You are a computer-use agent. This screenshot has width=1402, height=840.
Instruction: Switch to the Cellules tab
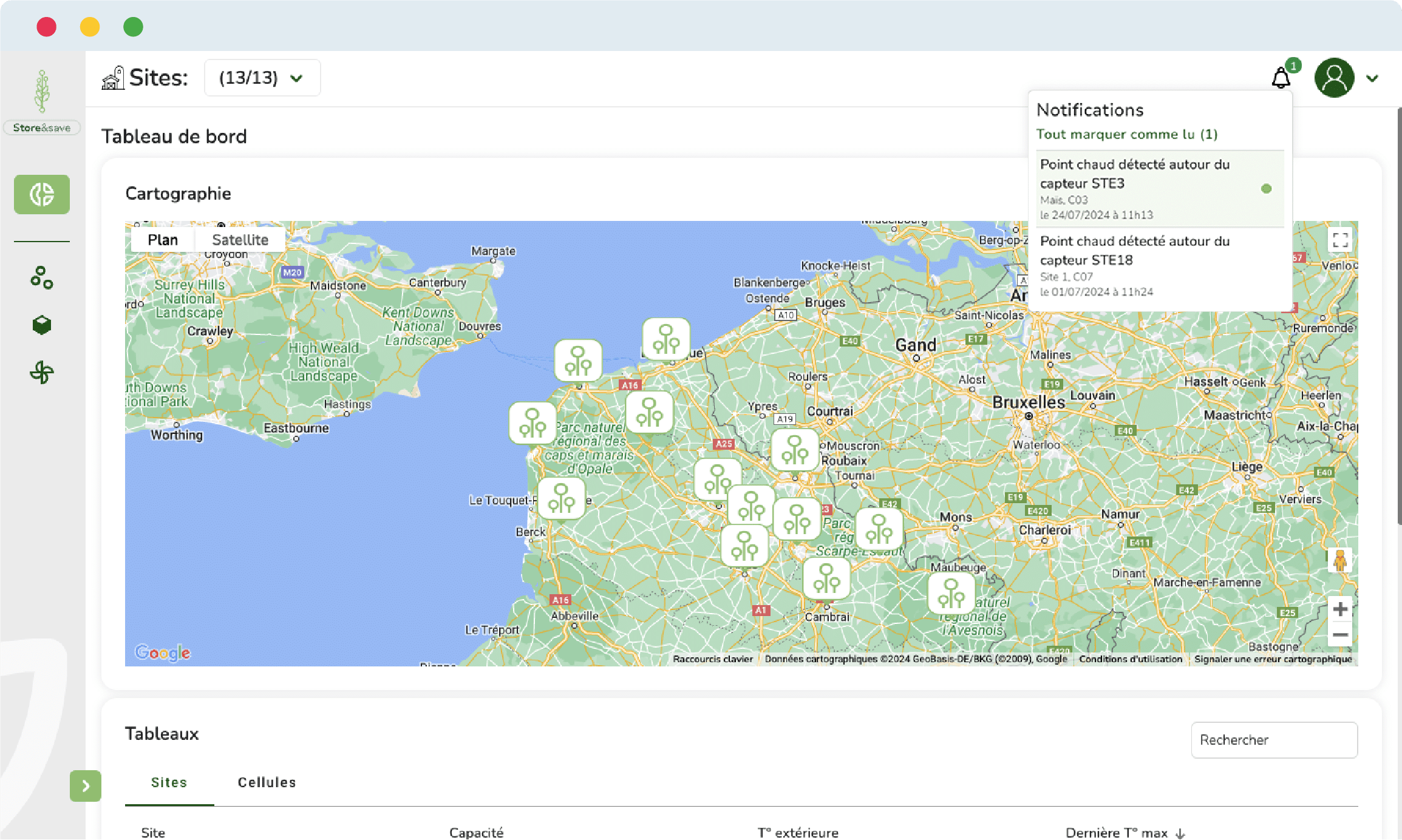tap(267, 782)
